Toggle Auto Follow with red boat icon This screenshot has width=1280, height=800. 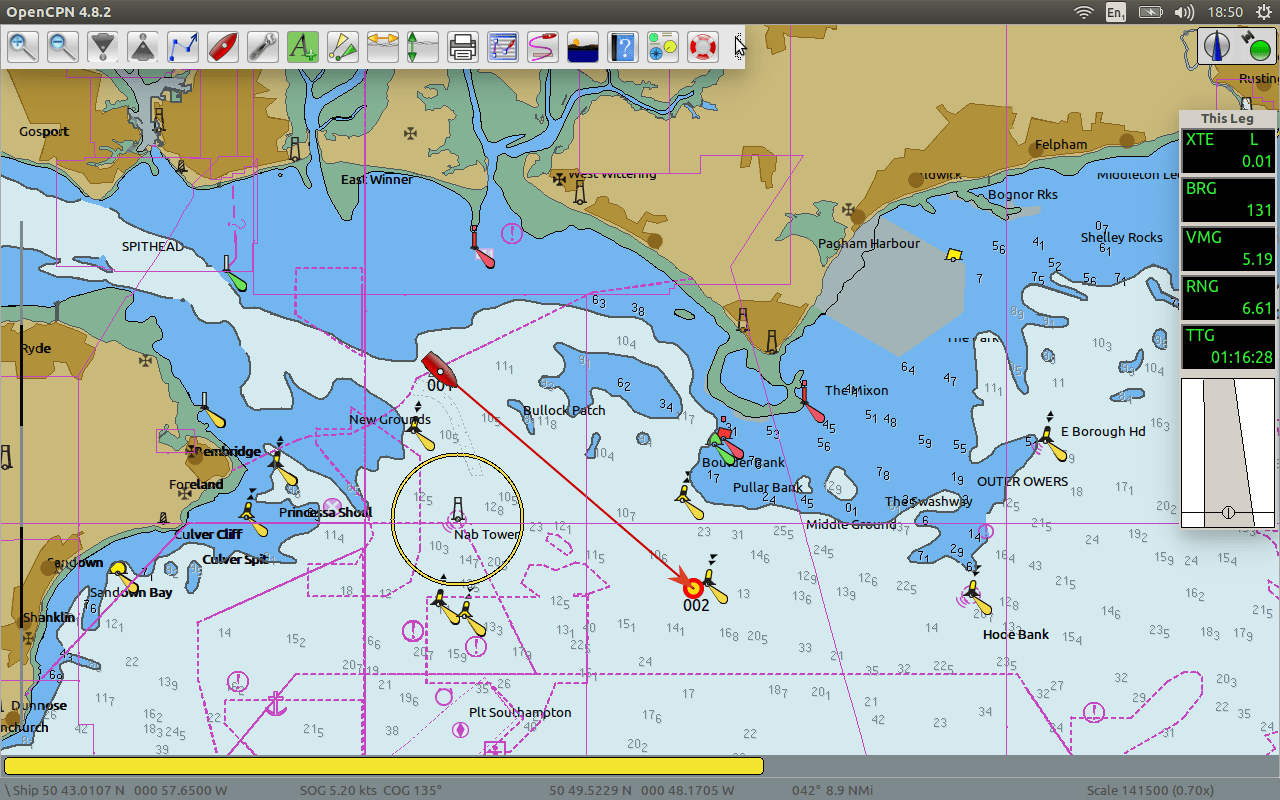pyautogui.click(x=223, y=46)
